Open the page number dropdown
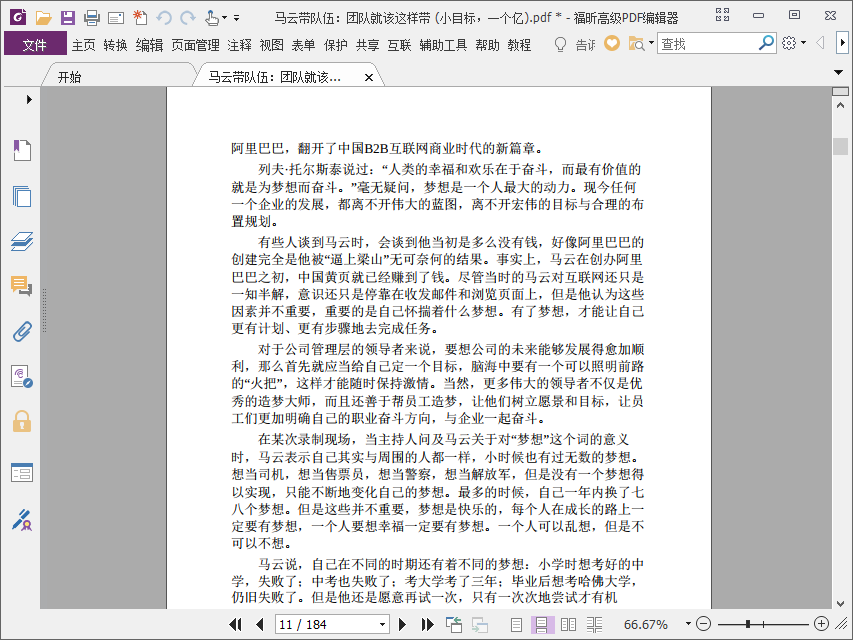The image size is (853, 640). coord(382,624)
